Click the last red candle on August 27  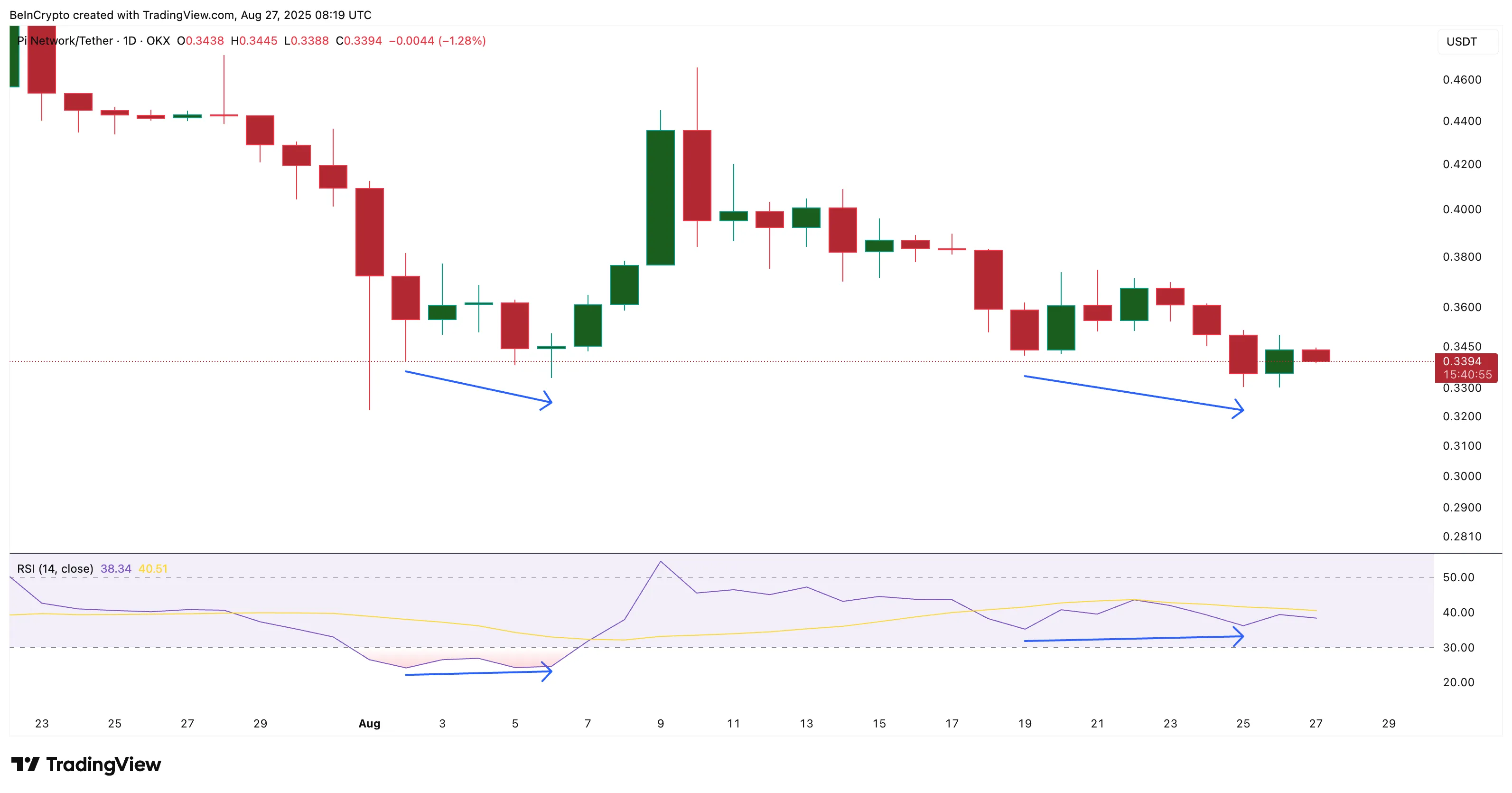[1316, 355]
